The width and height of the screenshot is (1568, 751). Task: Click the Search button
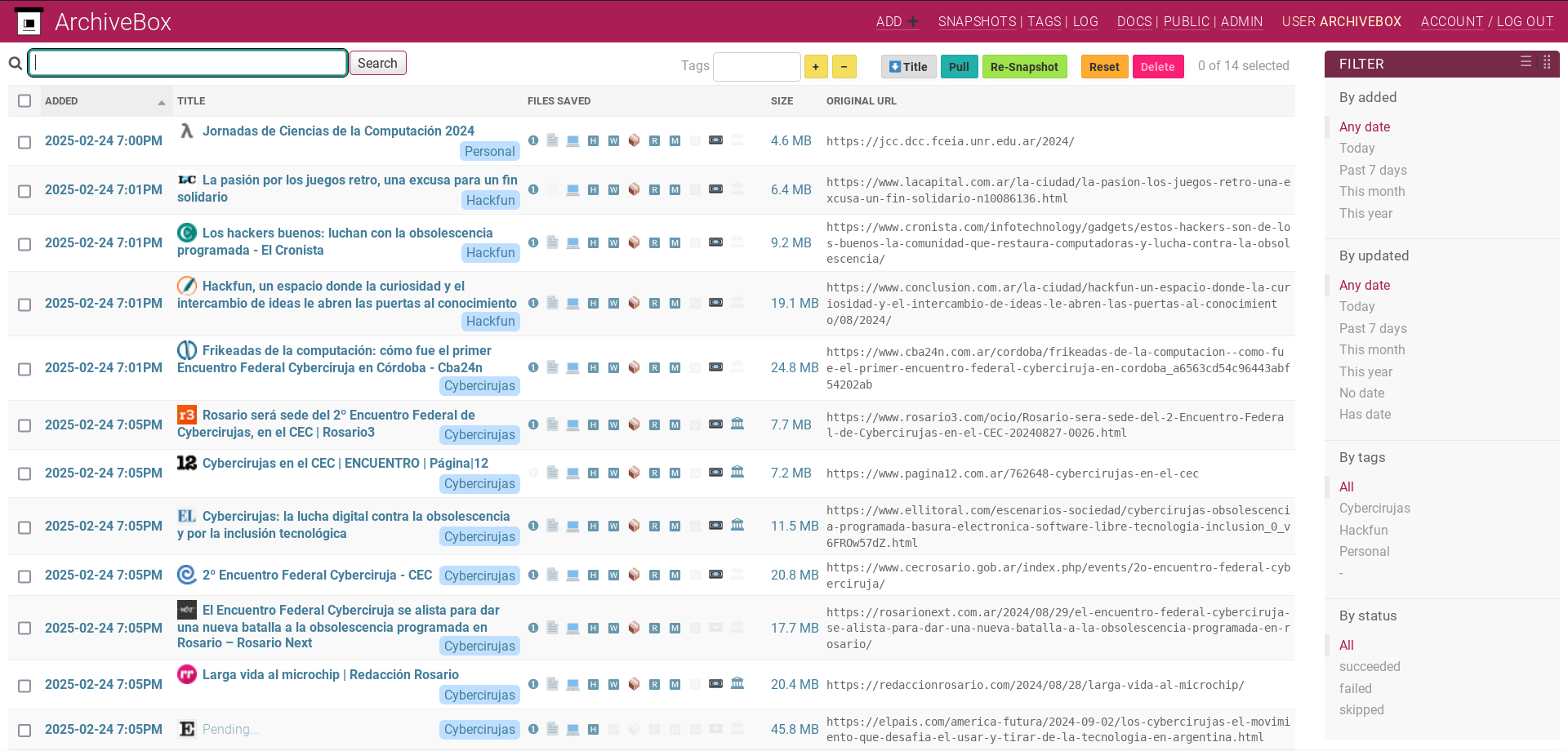coord(377,63)
